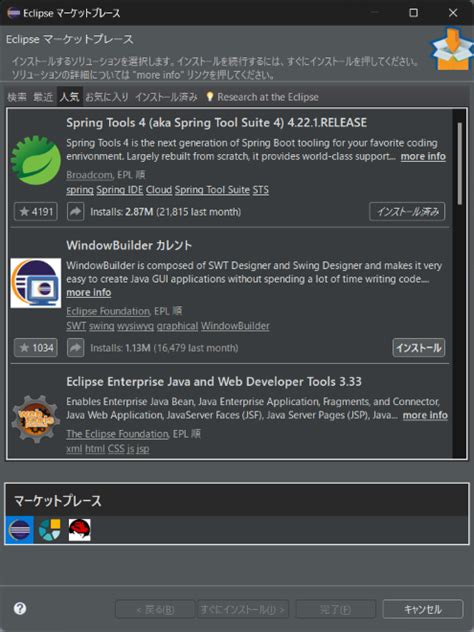Click the STS tag link
Screen dimensions: 474x632
[x=260, y=190]
